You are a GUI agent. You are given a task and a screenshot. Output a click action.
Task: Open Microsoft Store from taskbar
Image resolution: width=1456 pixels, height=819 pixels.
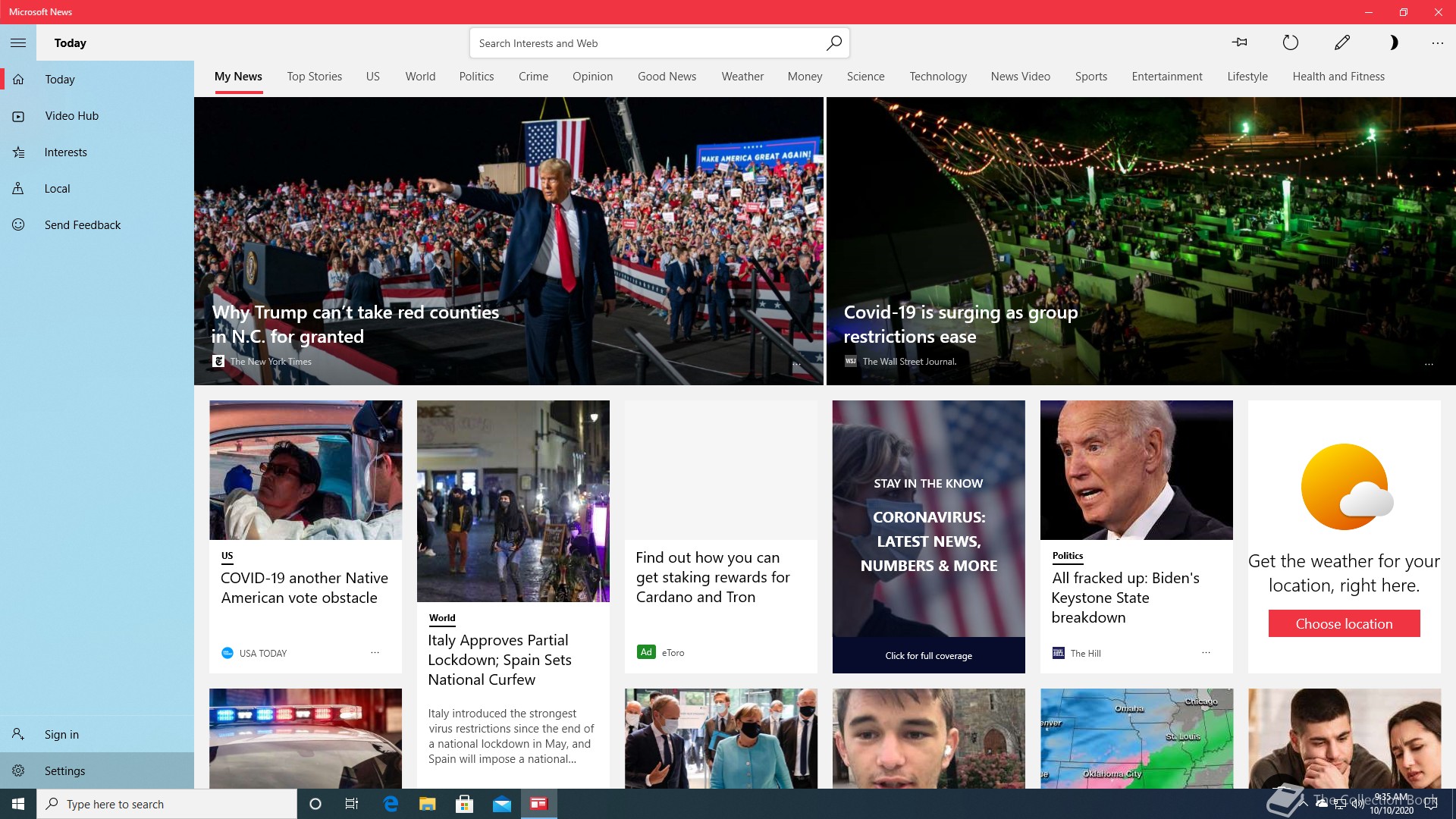tap(464, 804)
